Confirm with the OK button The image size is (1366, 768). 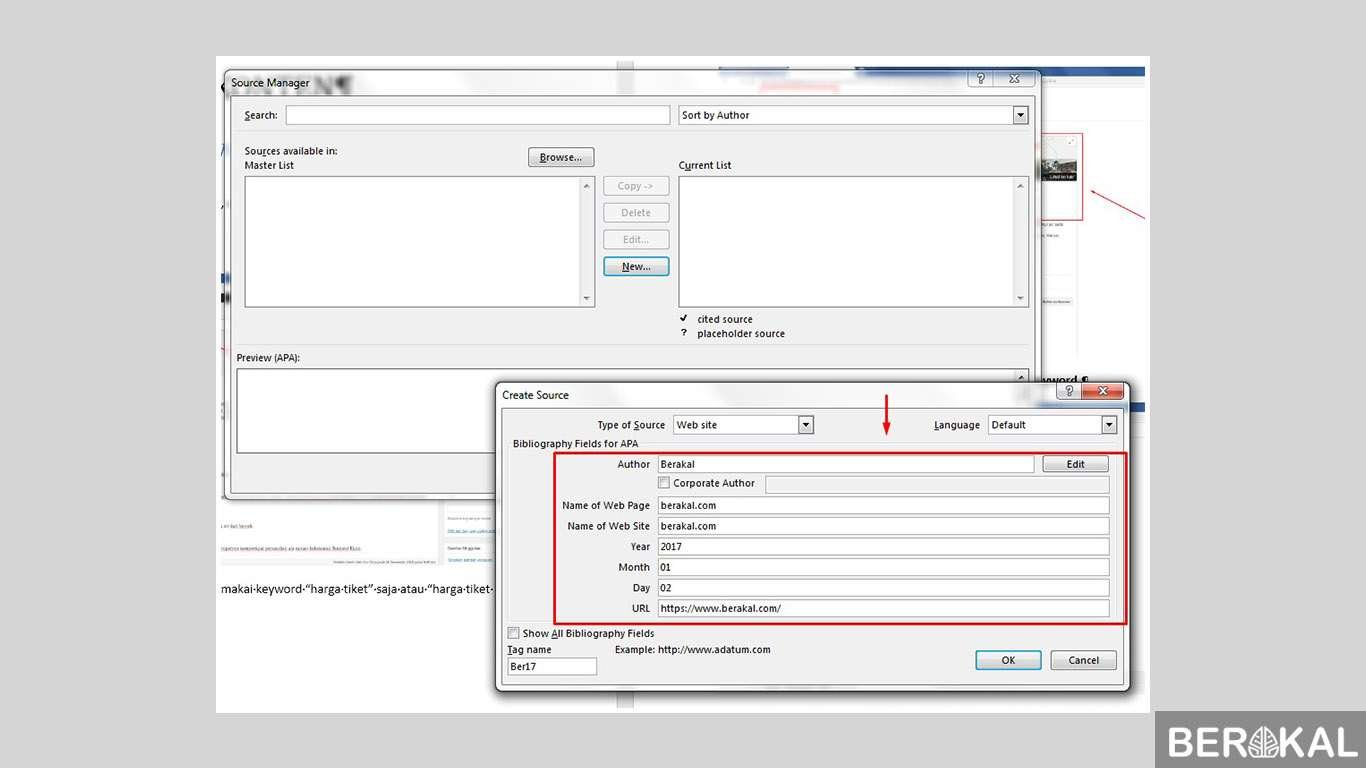[x=1008, y=660]
